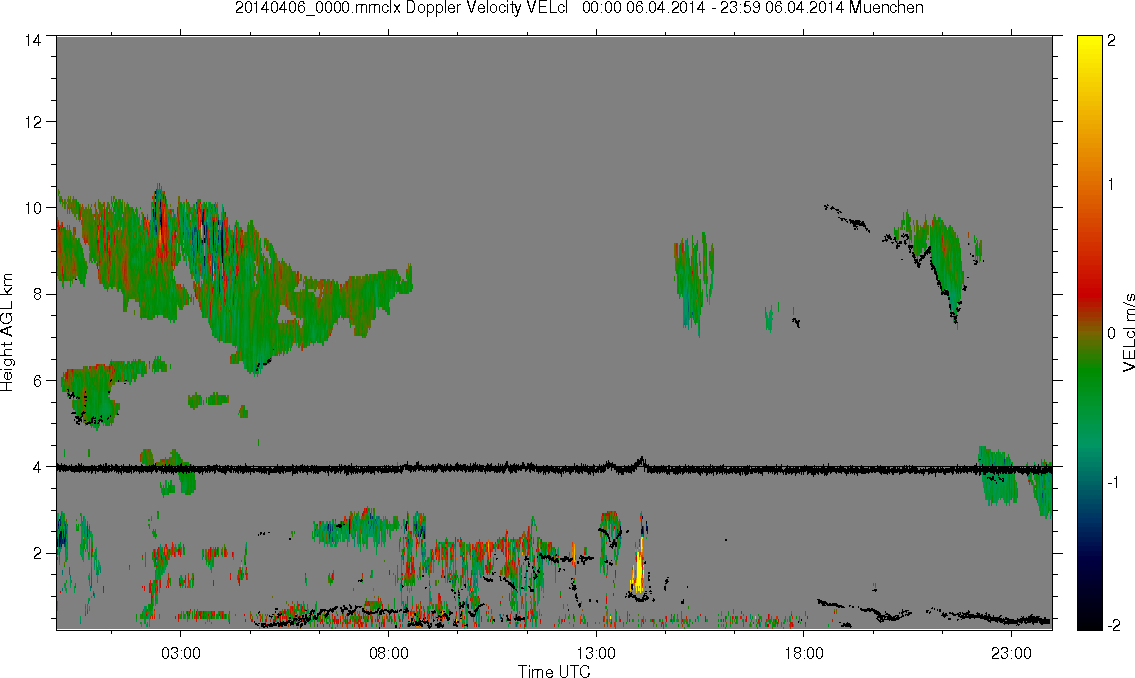Click the plot title mentioning Doppler Velocity VELcl
The image size is (1135, 678).
click(x=579, y=8)
